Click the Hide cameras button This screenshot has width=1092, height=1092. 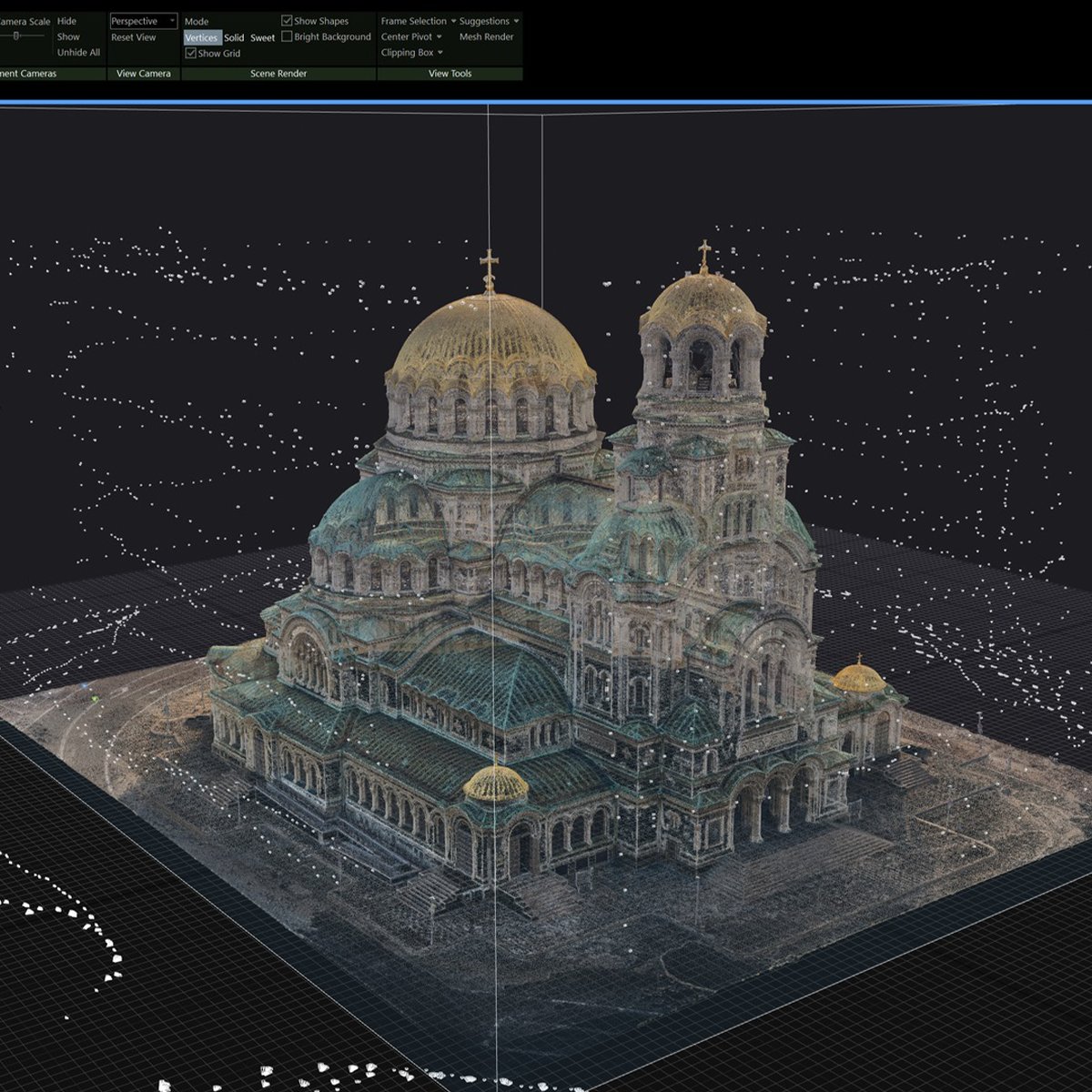click(66, 20)
